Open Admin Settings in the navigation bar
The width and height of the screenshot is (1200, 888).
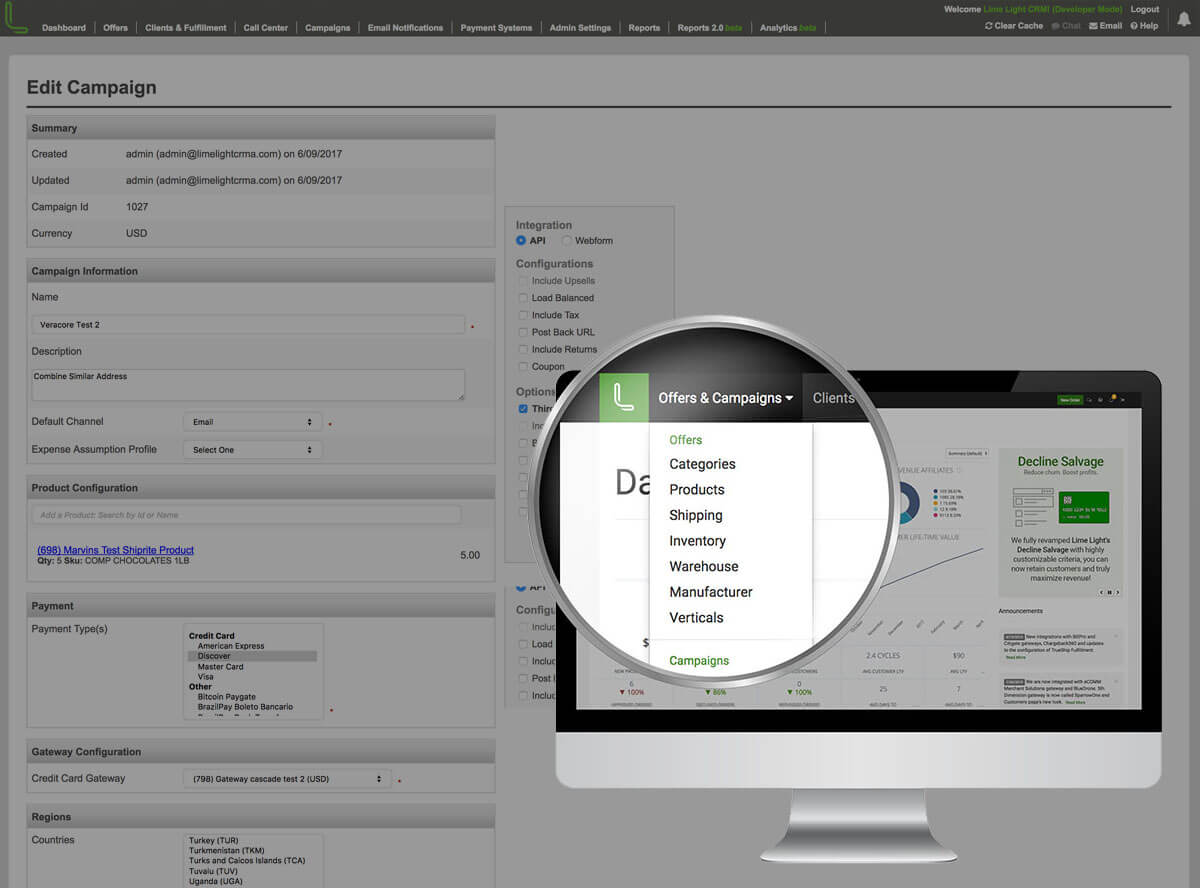point(580,28)
